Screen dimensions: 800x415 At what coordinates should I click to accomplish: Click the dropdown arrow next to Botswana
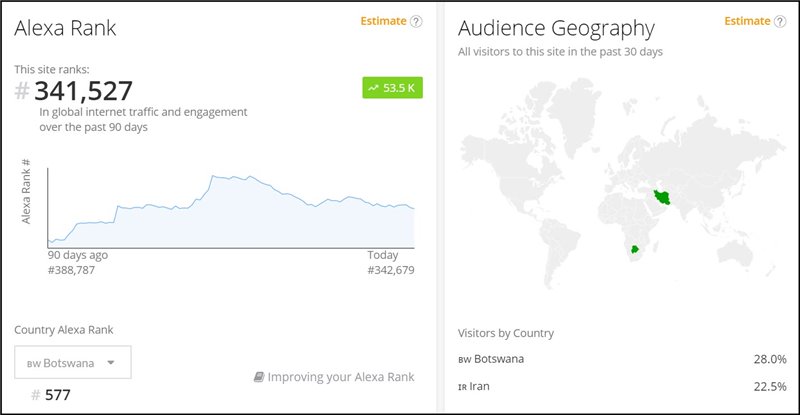click(111, 363)
